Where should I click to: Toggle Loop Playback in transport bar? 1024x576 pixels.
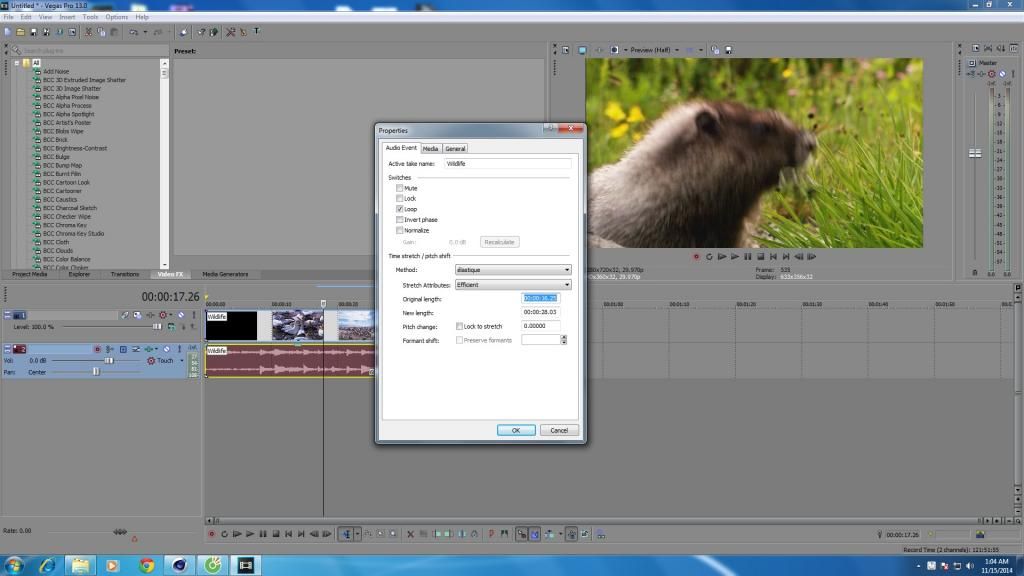click(225, 534)
